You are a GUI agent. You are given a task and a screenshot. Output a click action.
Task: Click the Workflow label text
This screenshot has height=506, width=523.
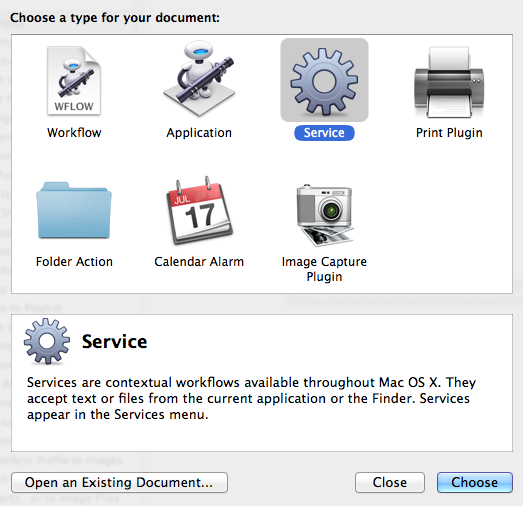tap(74, 133)
